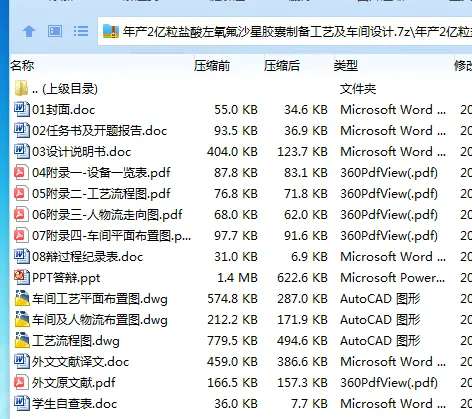
Task: Click the 459.0 KB size cell
Action: coord(232,362)
